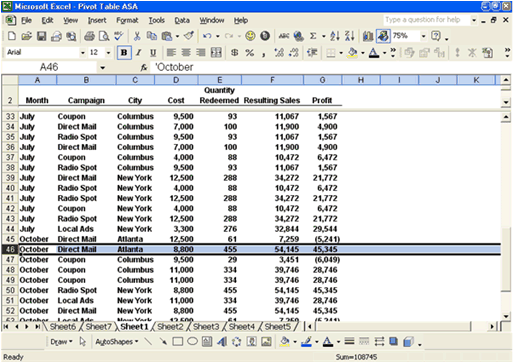The width and height of the screenshot is (515, 364).
Task: Open the Draw menu dropdown
Action: coord(61,342)
